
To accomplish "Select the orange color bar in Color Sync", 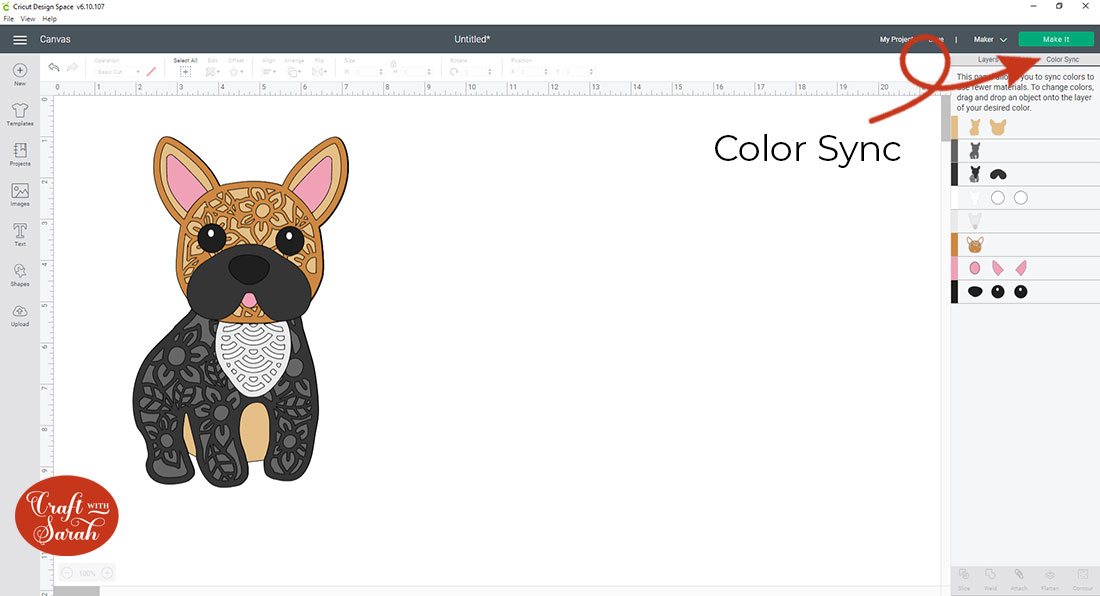I will pyautogui.click(x=954, y=245).
